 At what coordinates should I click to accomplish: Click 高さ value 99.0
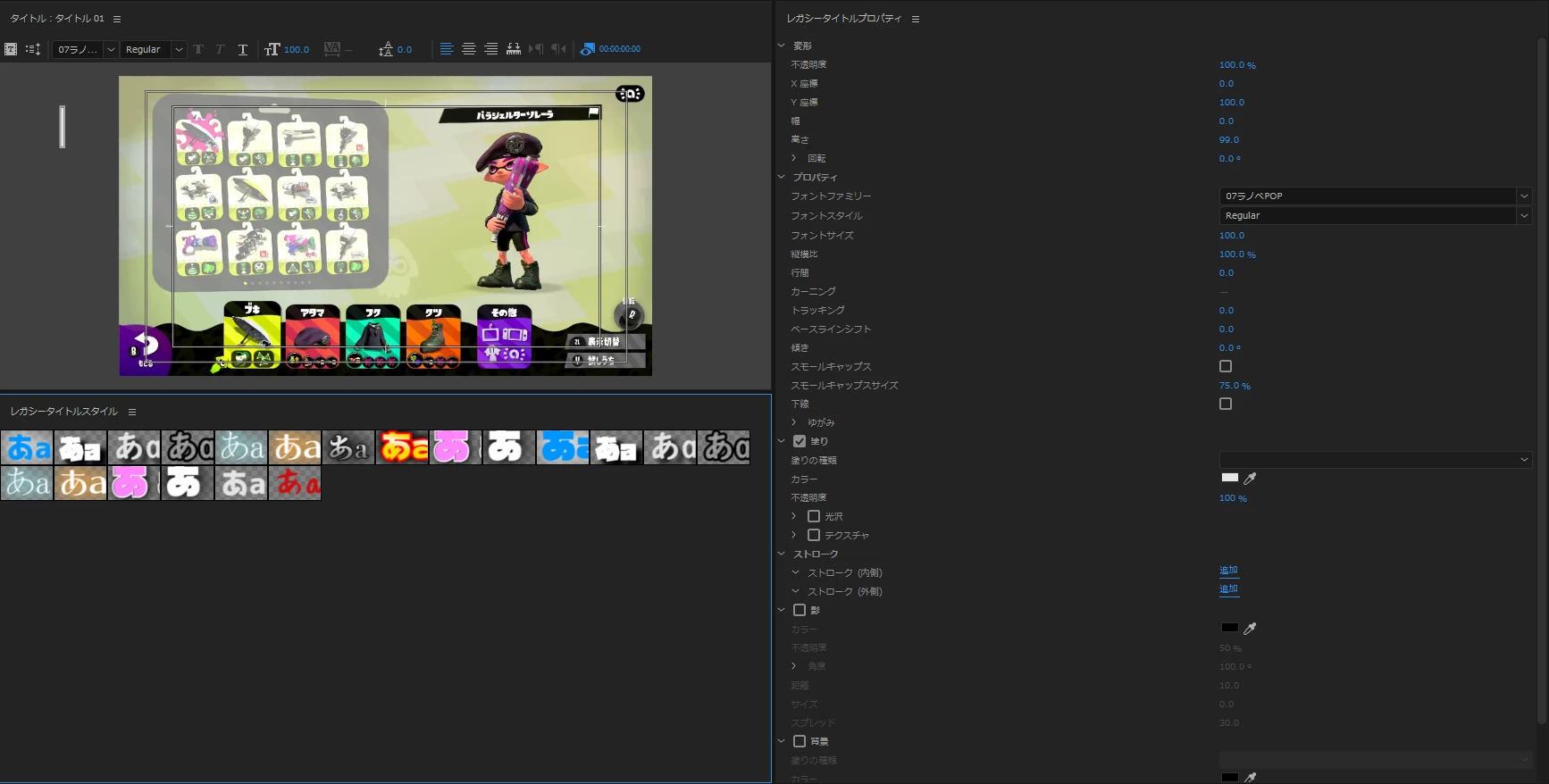click(x=1229, y=140)
